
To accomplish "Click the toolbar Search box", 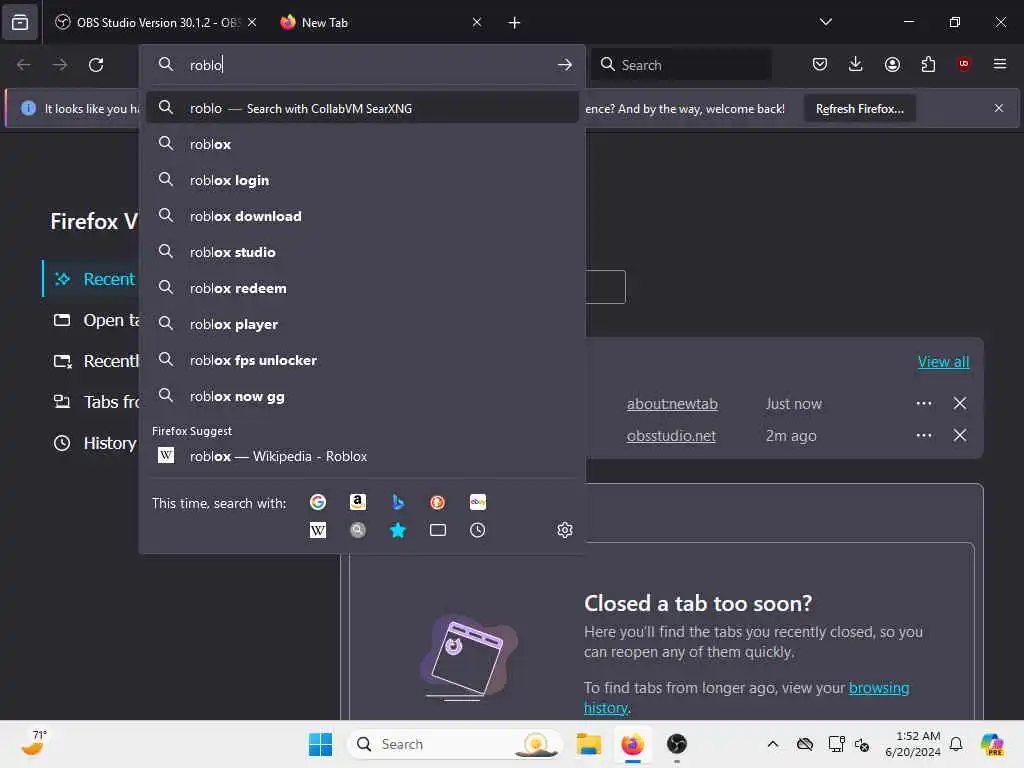I will pos(681,65).
